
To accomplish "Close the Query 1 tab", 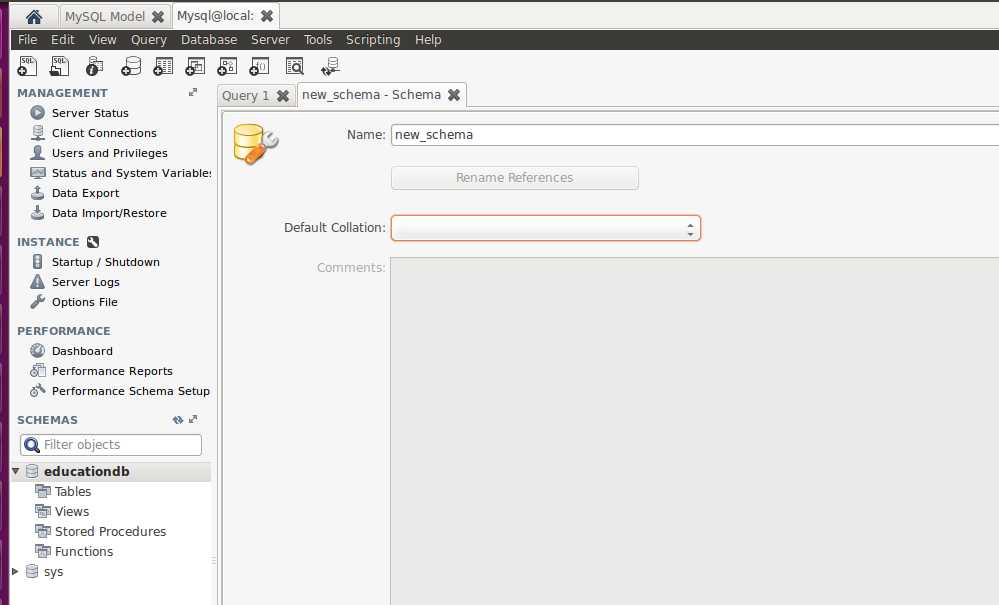I will point(283,96).
